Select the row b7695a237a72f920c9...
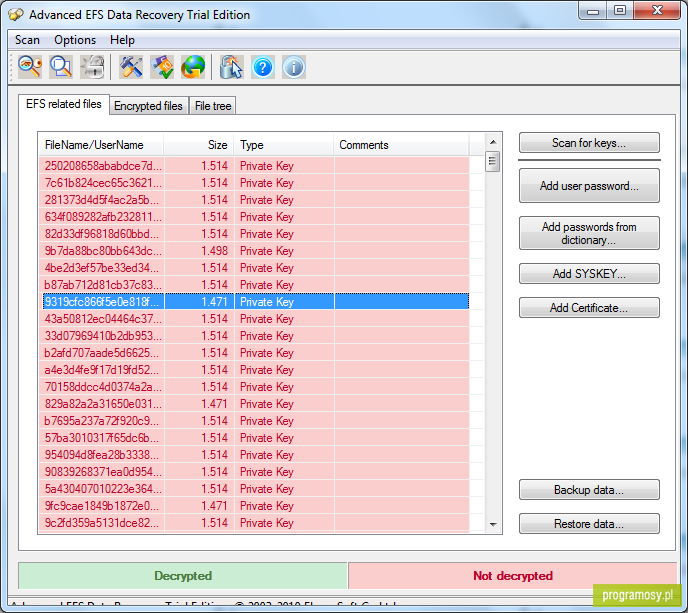The height and width of the screenshot is (613, 688). [x=256, y=421]
